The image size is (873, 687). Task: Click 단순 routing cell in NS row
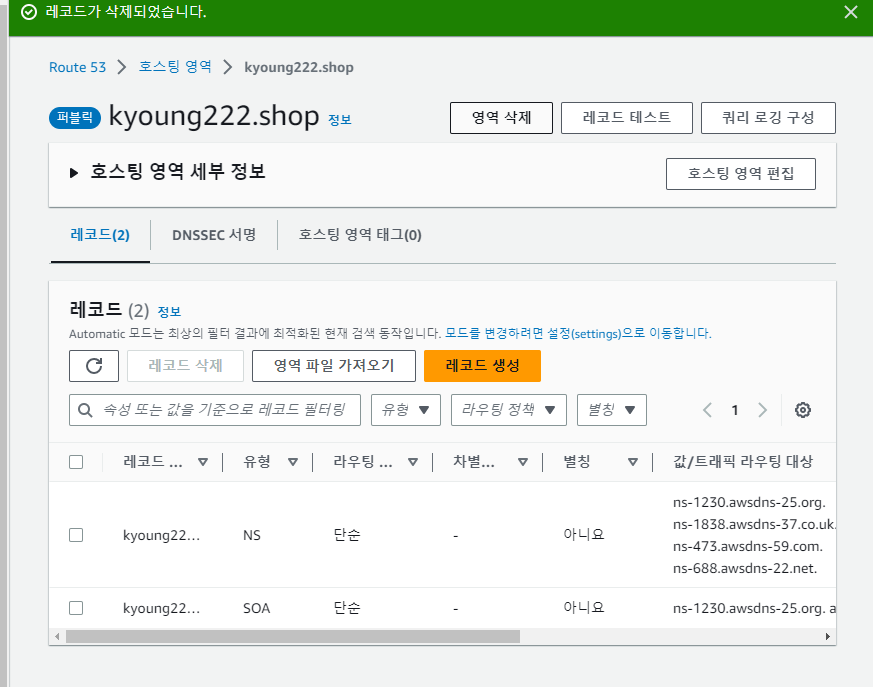(347, 535)
